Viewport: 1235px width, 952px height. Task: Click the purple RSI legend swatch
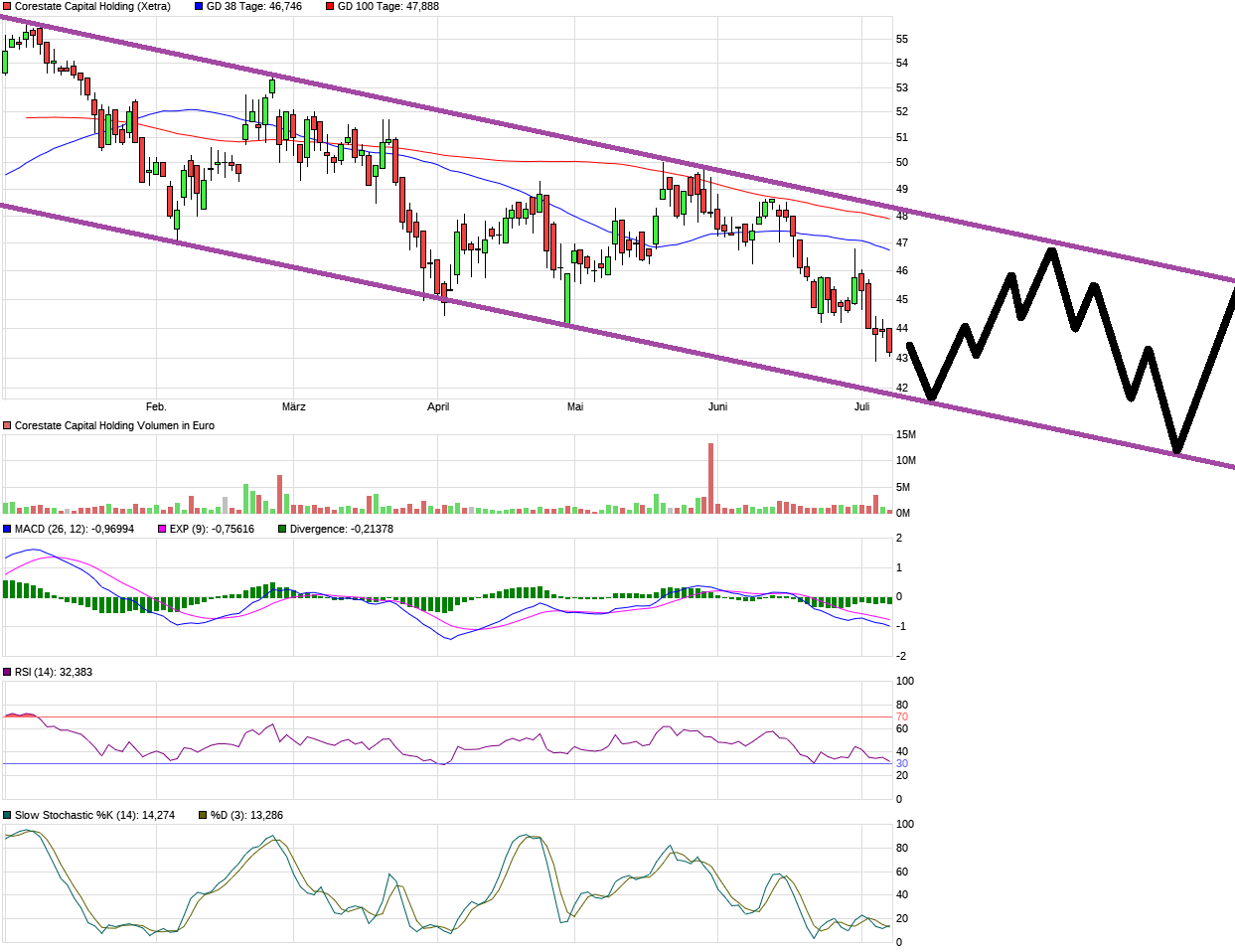[7, 672]
